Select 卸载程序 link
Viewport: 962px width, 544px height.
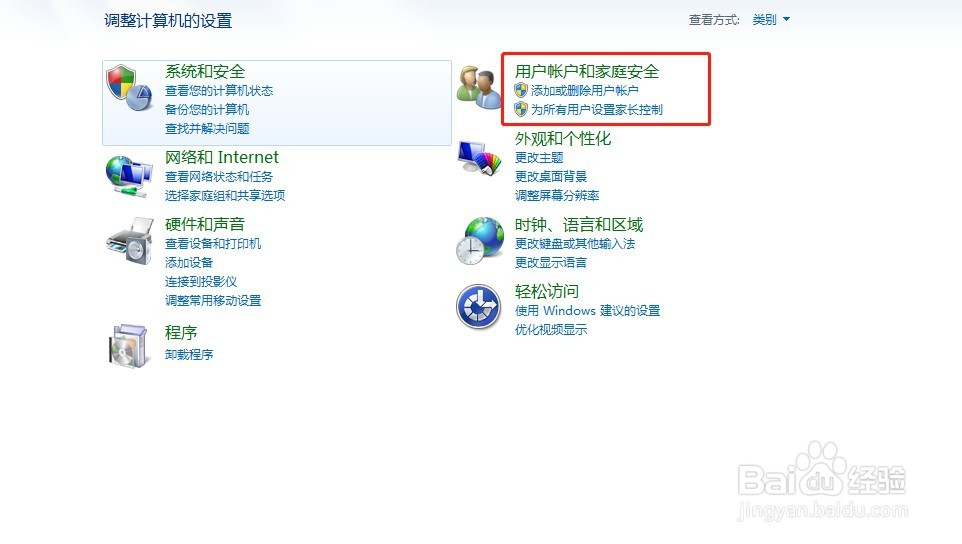point(189,354)
